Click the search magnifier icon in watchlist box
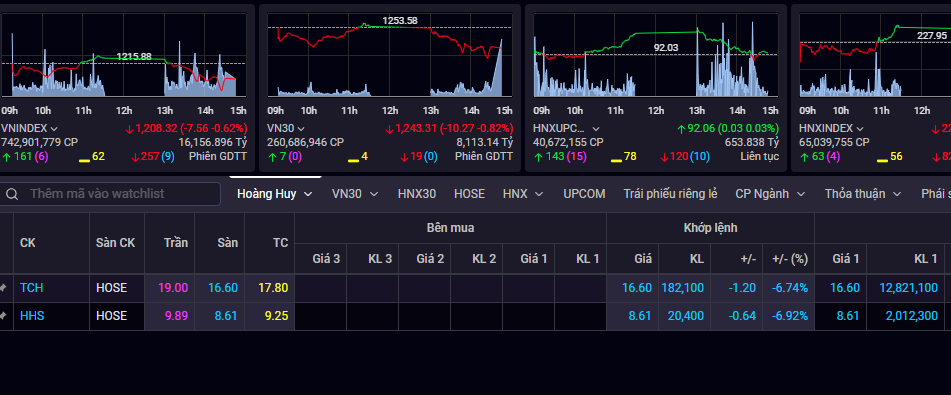The width and height of the screenshot is (951, 395). 11,194
